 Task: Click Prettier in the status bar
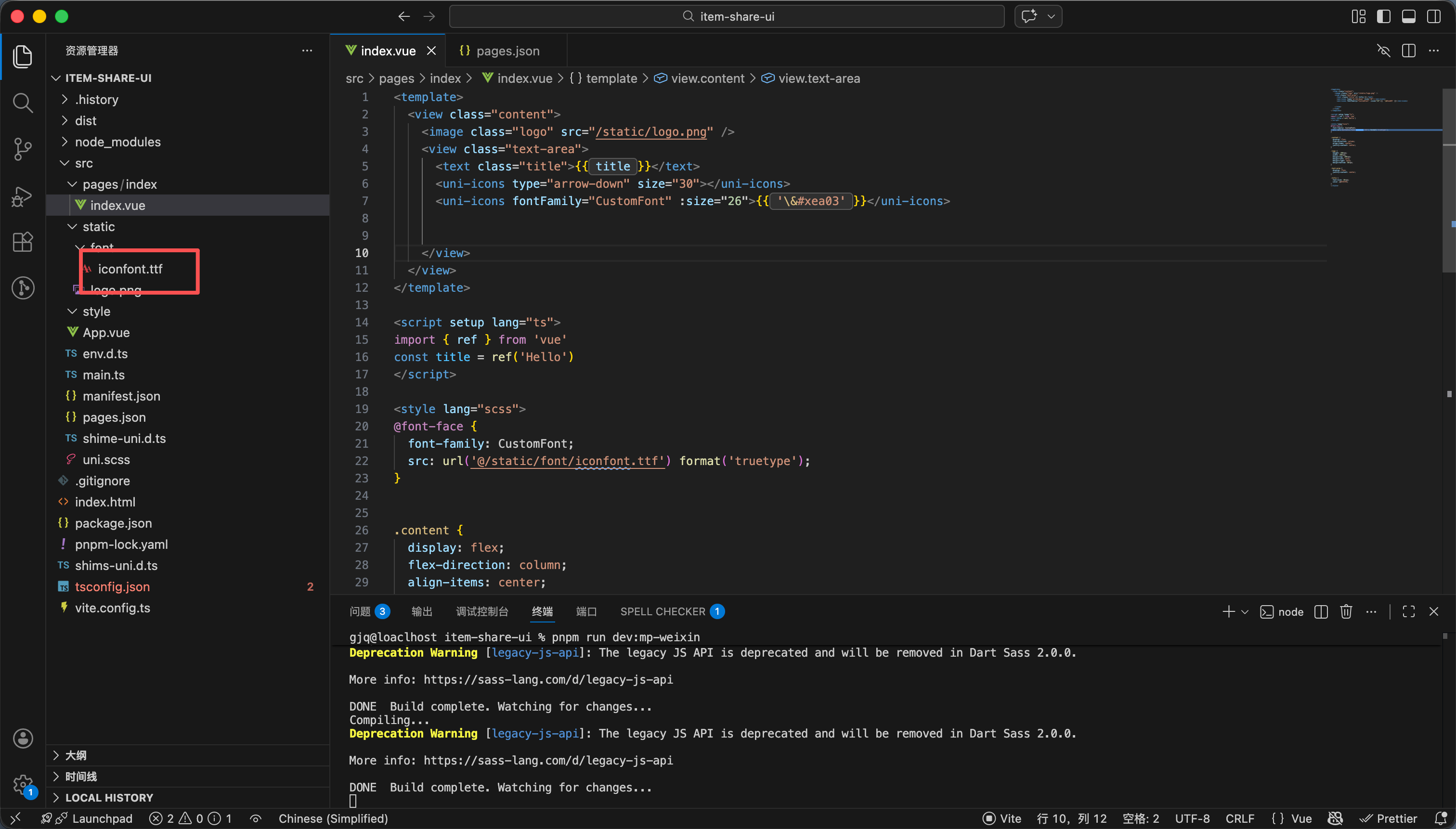(1389, 818)
